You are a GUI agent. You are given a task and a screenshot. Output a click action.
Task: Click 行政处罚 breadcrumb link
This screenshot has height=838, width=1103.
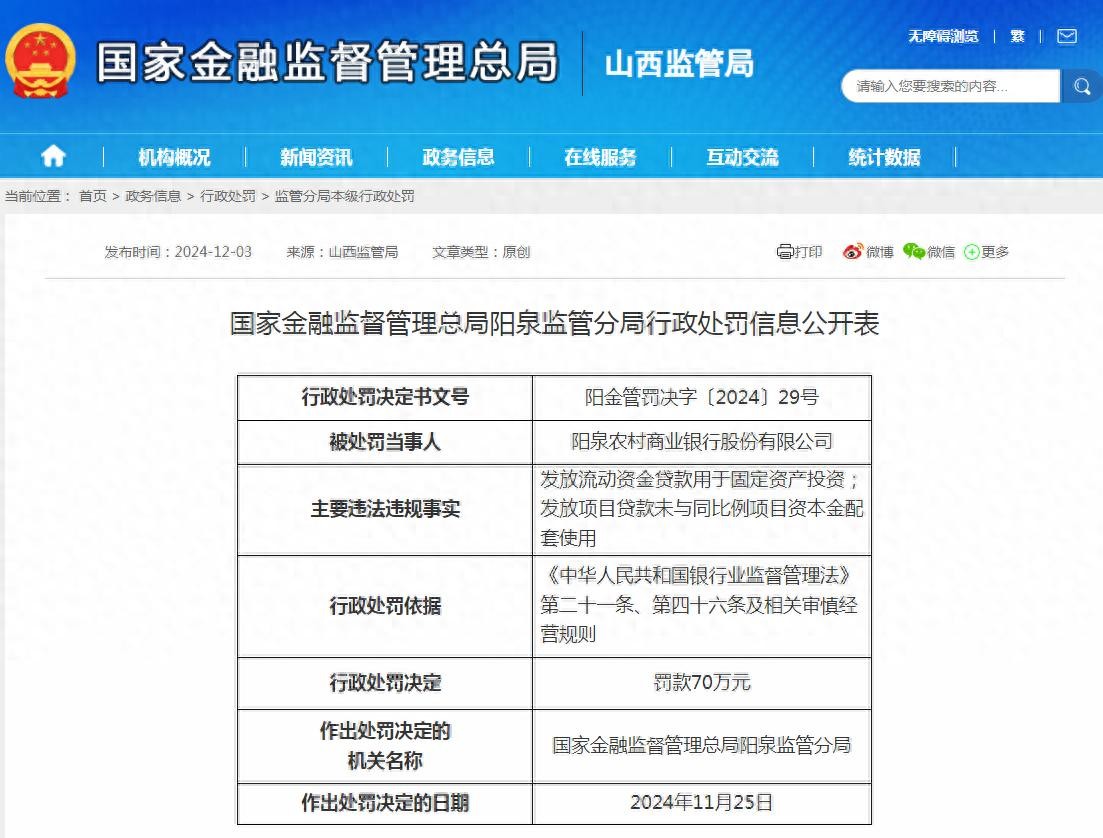(x=228, y=196)
